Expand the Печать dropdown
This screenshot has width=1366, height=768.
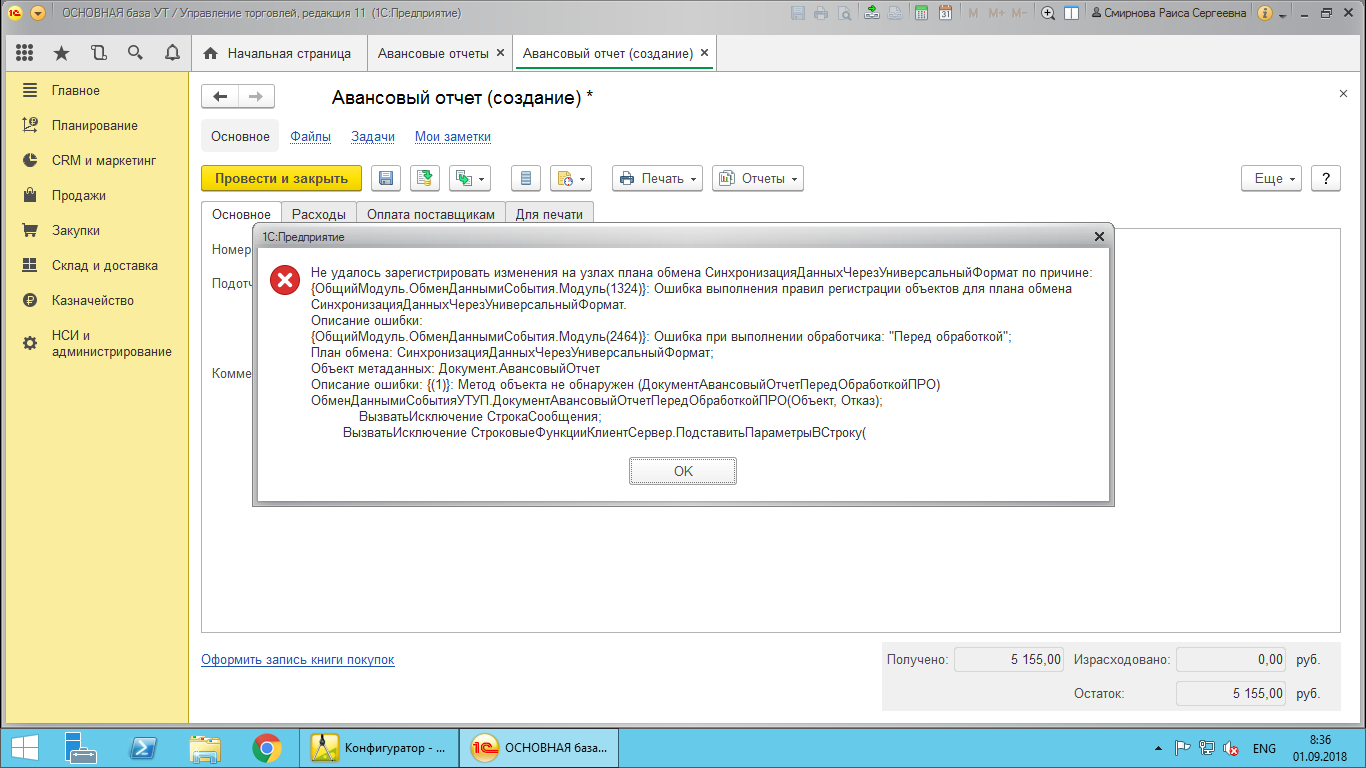(657, 179)
